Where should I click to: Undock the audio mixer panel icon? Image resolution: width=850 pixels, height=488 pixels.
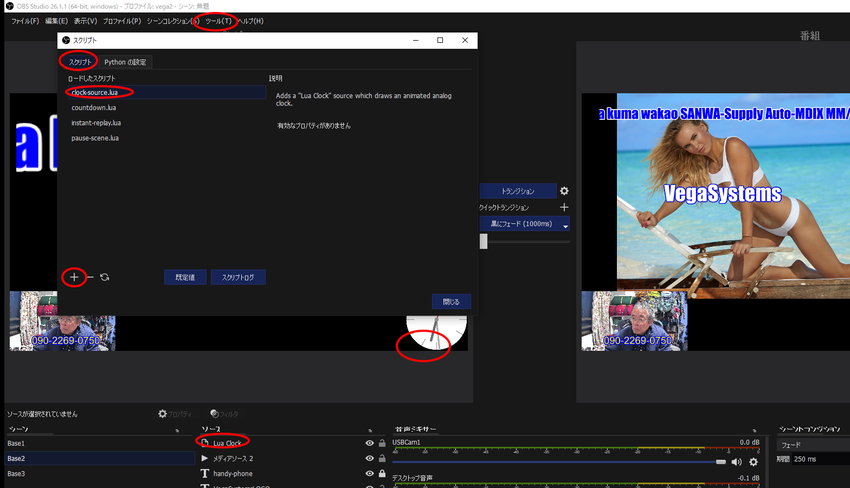pos(754,431)
